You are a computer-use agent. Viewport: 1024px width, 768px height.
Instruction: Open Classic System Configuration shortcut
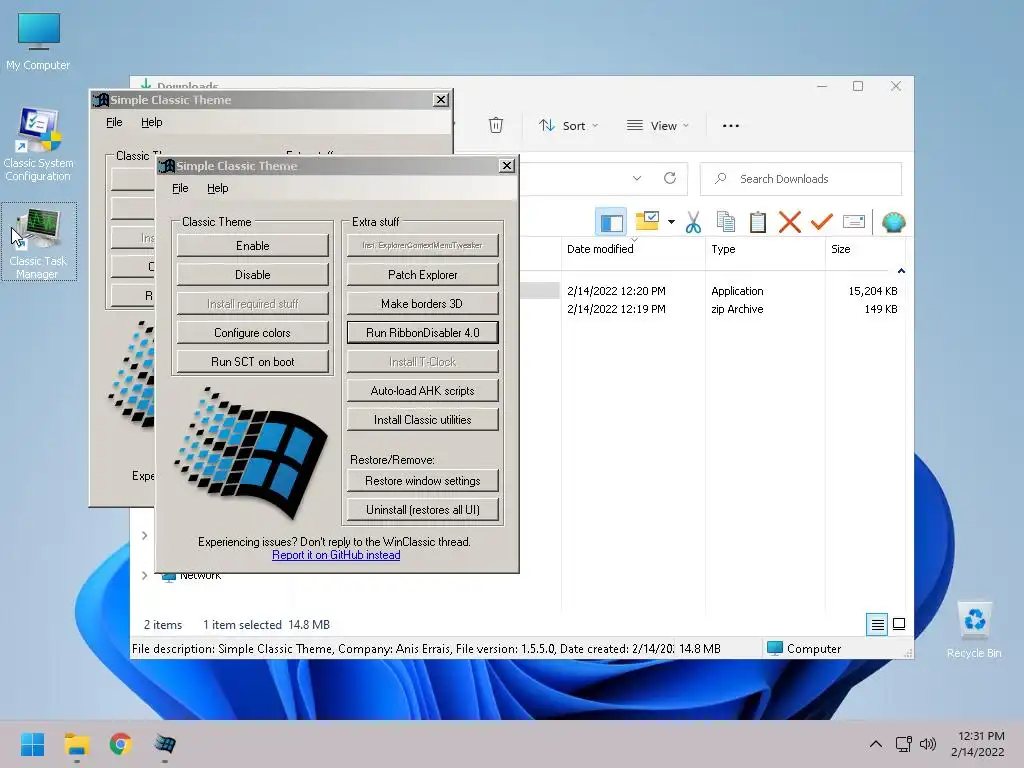38,144
